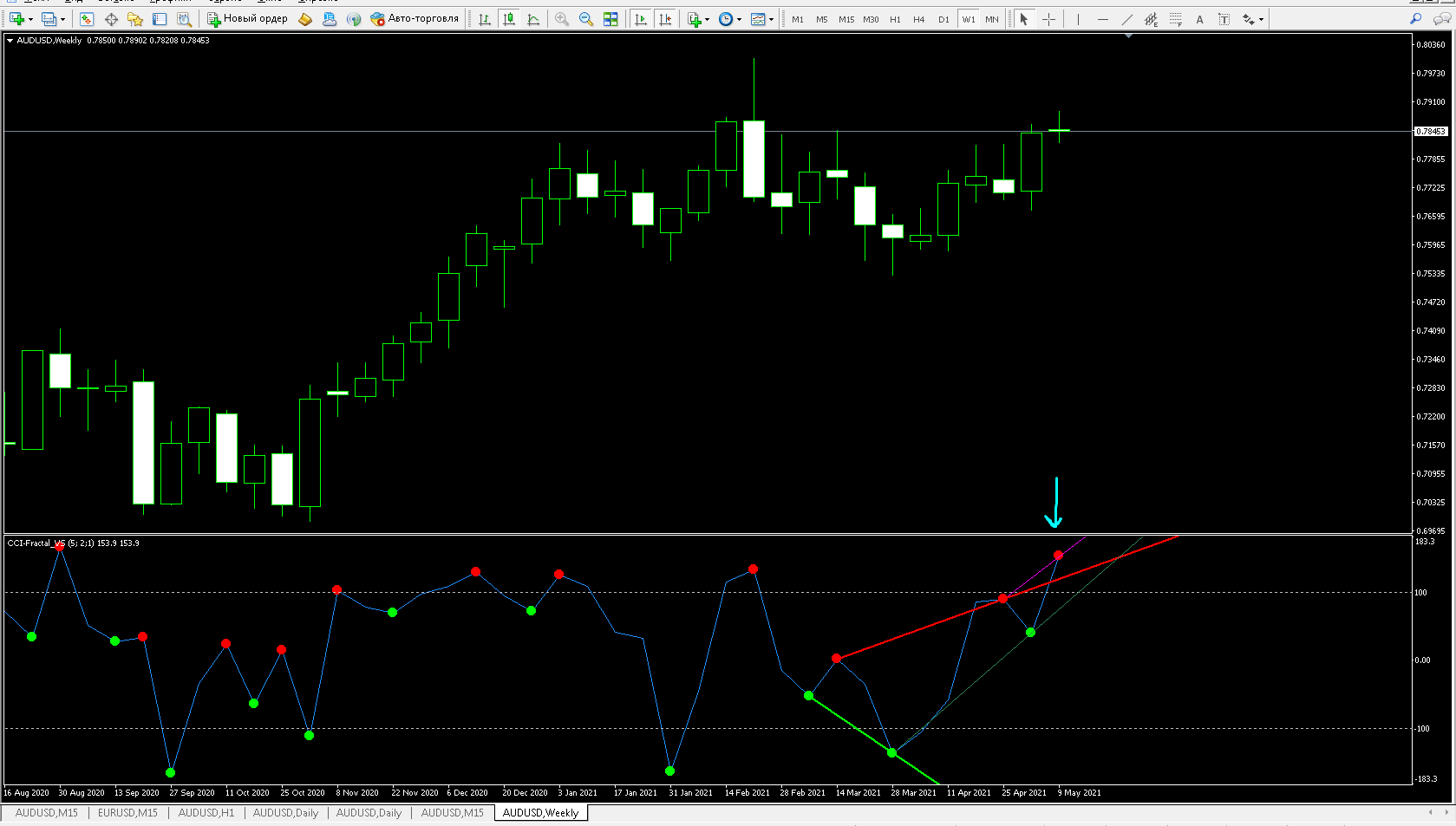Image resolution: width=1456 pixels, height=826 pixels.
Task: Switch to line chart display
Action: pos(533,19)
